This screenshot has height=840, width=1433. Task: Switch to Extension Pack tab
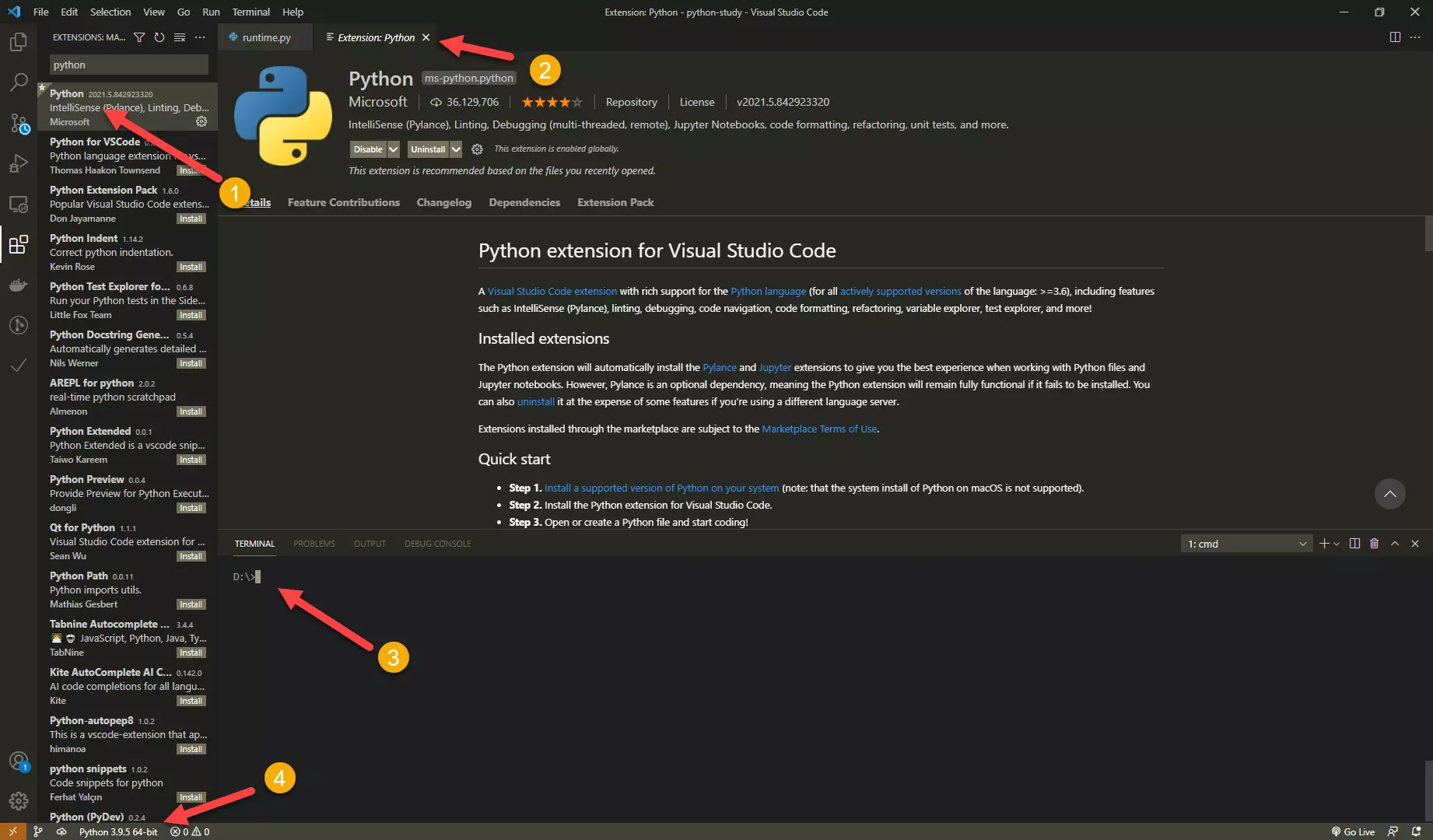[615, 202]
